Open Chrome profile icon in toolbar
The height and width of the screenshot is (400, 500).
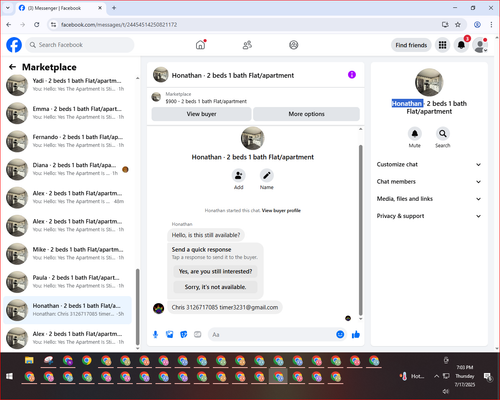click(477, 25)
